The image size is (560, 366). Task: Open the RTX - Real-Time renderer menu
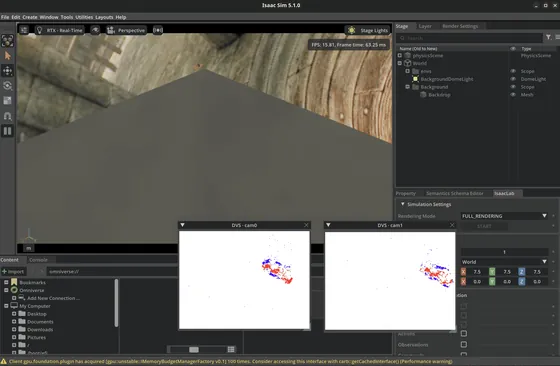(59, 30)
